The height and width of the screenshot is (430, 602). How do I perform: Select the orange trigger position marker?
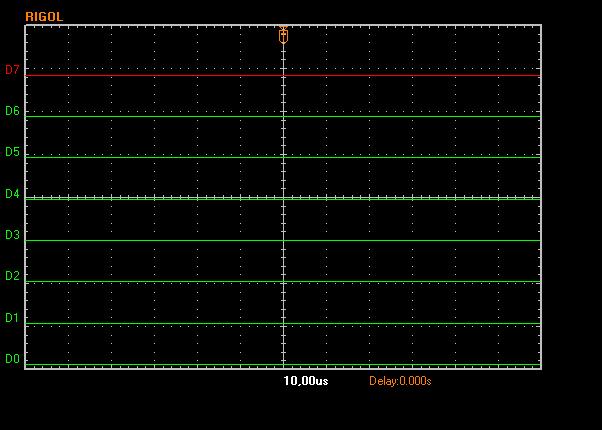tap(283, 35)
